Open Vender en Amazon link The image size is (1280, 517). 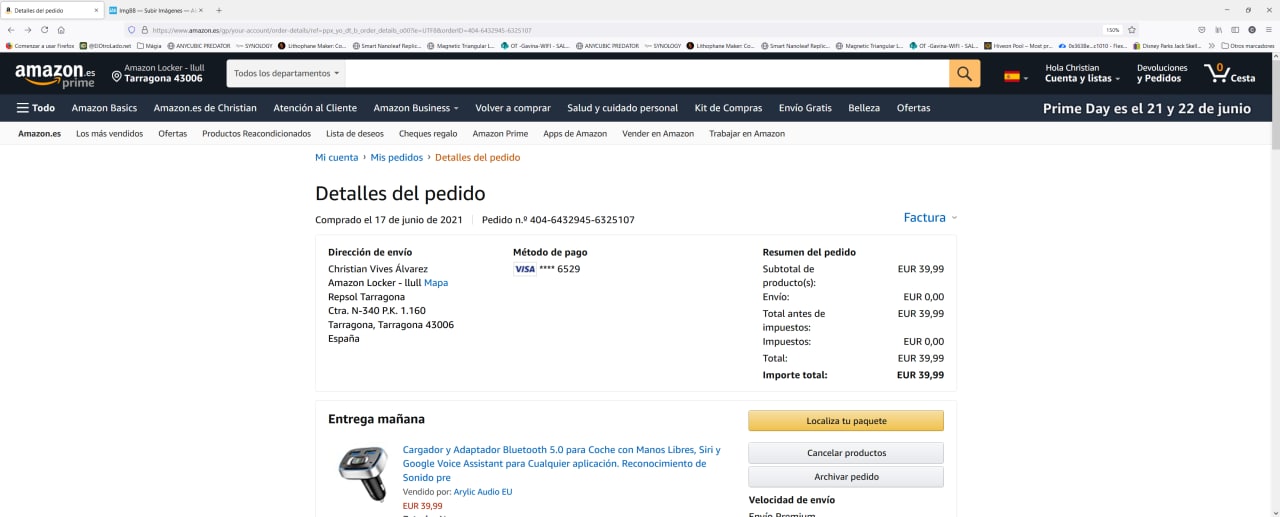point(658,134)
